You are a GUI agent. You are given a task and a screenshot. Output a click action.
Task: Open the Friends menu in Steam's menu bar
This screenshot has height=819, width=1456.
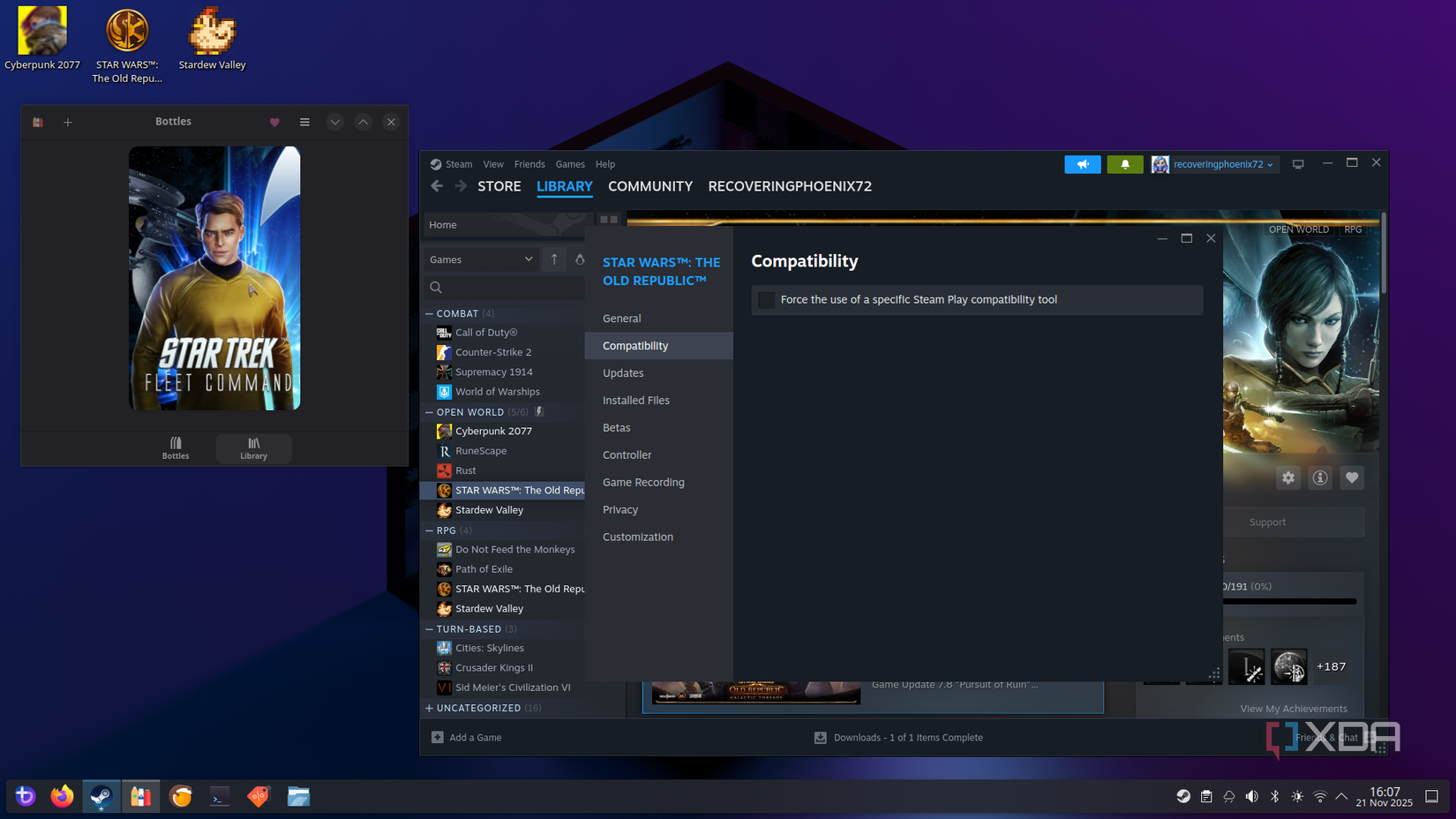(529, 164)
